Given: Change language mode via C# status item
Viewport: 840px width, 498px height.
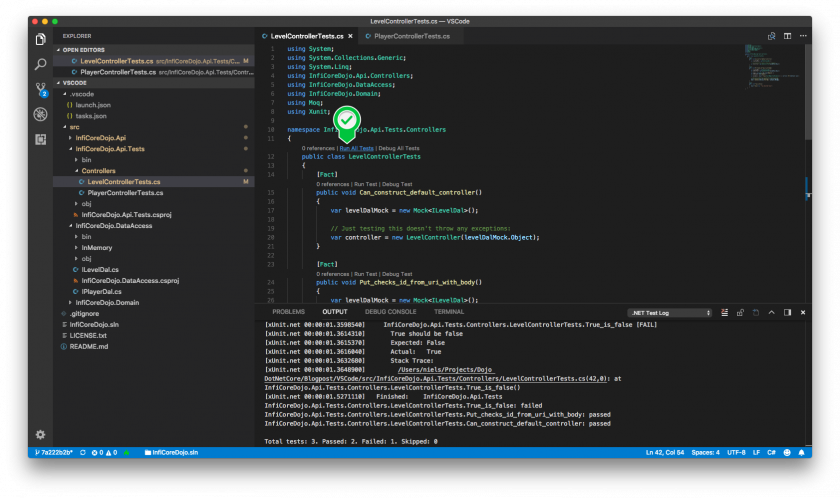Looking at the screenshot, I should pyautogui.click(x=771, y=452).
